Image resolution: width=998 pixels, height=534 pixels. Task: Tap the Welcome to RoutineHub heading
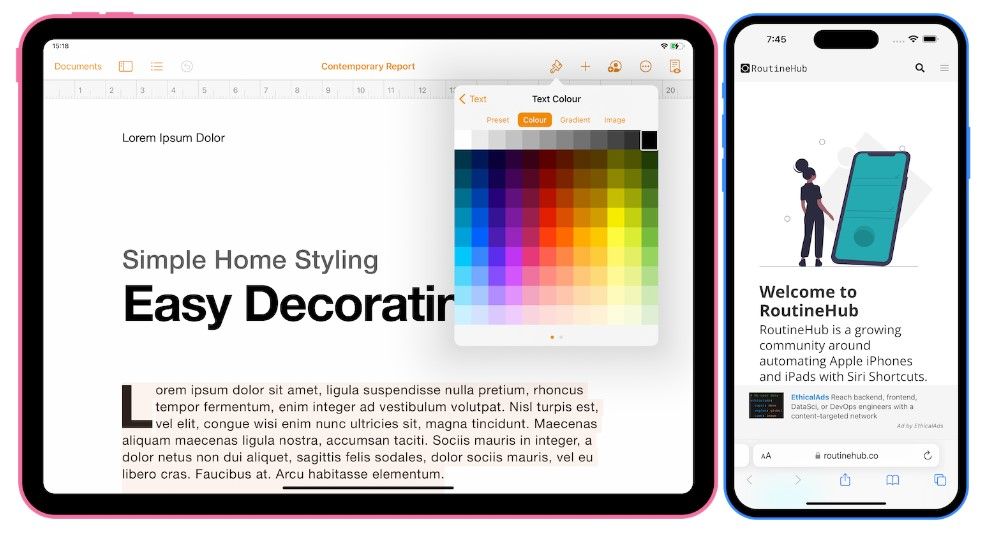809,301
